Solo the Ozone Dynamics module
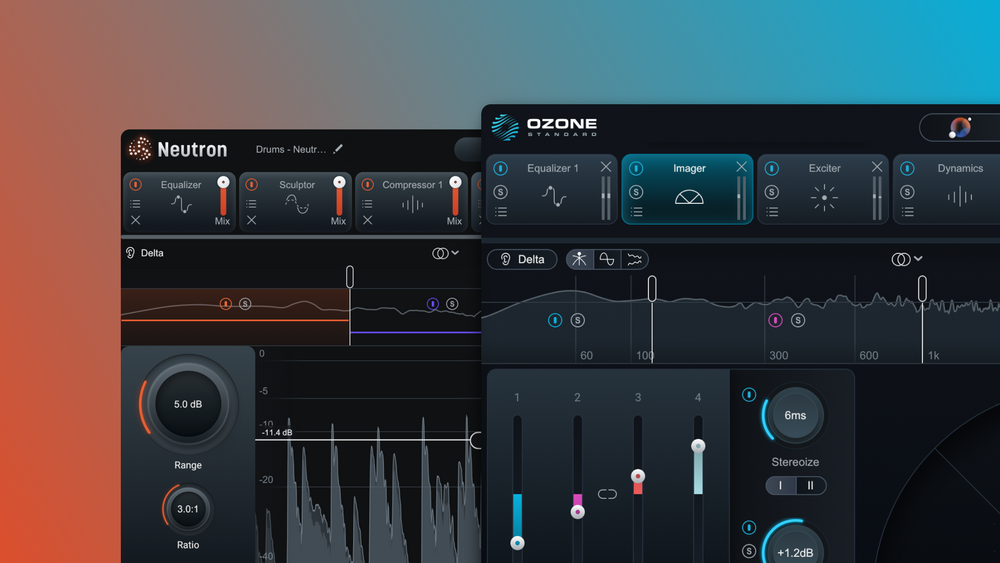The image size is (1000, 563). coord(907,192)
